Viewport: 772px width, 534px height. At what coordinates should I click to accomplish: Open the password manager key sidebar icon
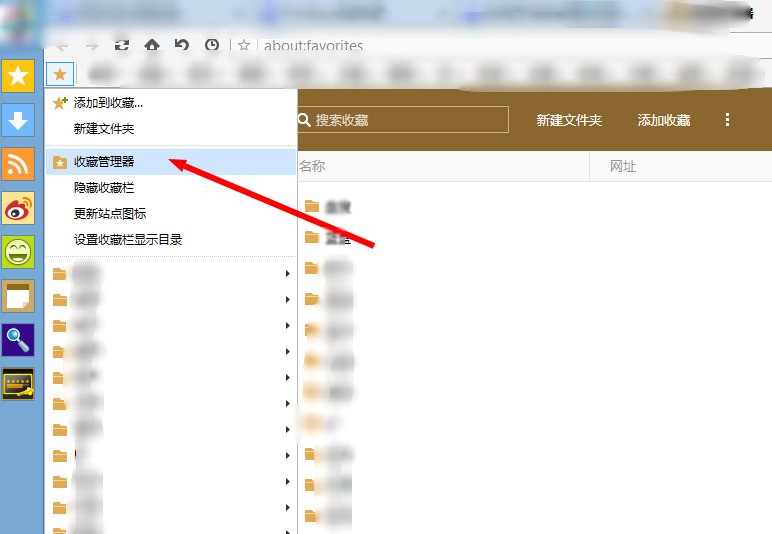coord(18,384)
